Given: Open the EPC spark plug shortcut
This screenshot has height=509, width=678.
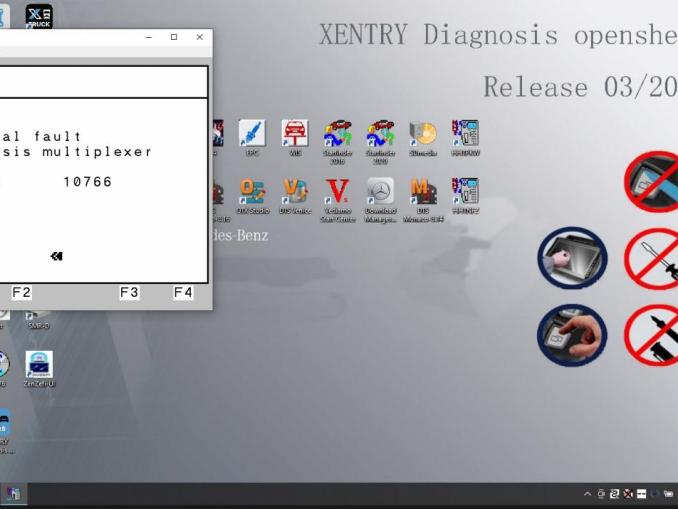Looking at the screenshot, I should [252, 138].
